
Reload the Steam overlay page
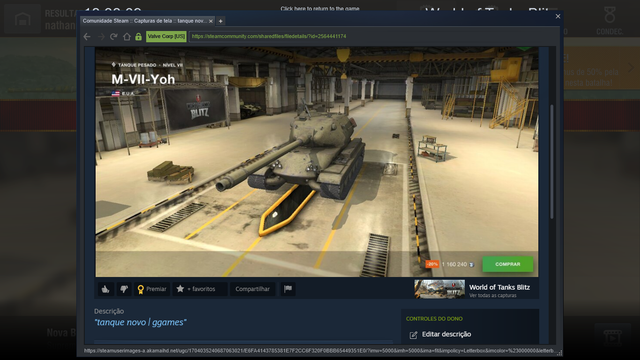tap(114, 37)
